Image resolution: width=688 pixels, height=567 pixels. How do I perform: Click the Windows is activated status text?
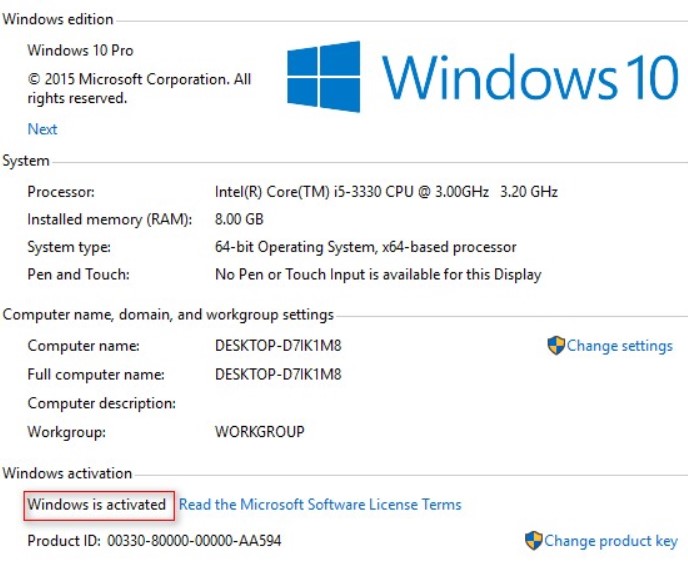(x=97, y=505)
